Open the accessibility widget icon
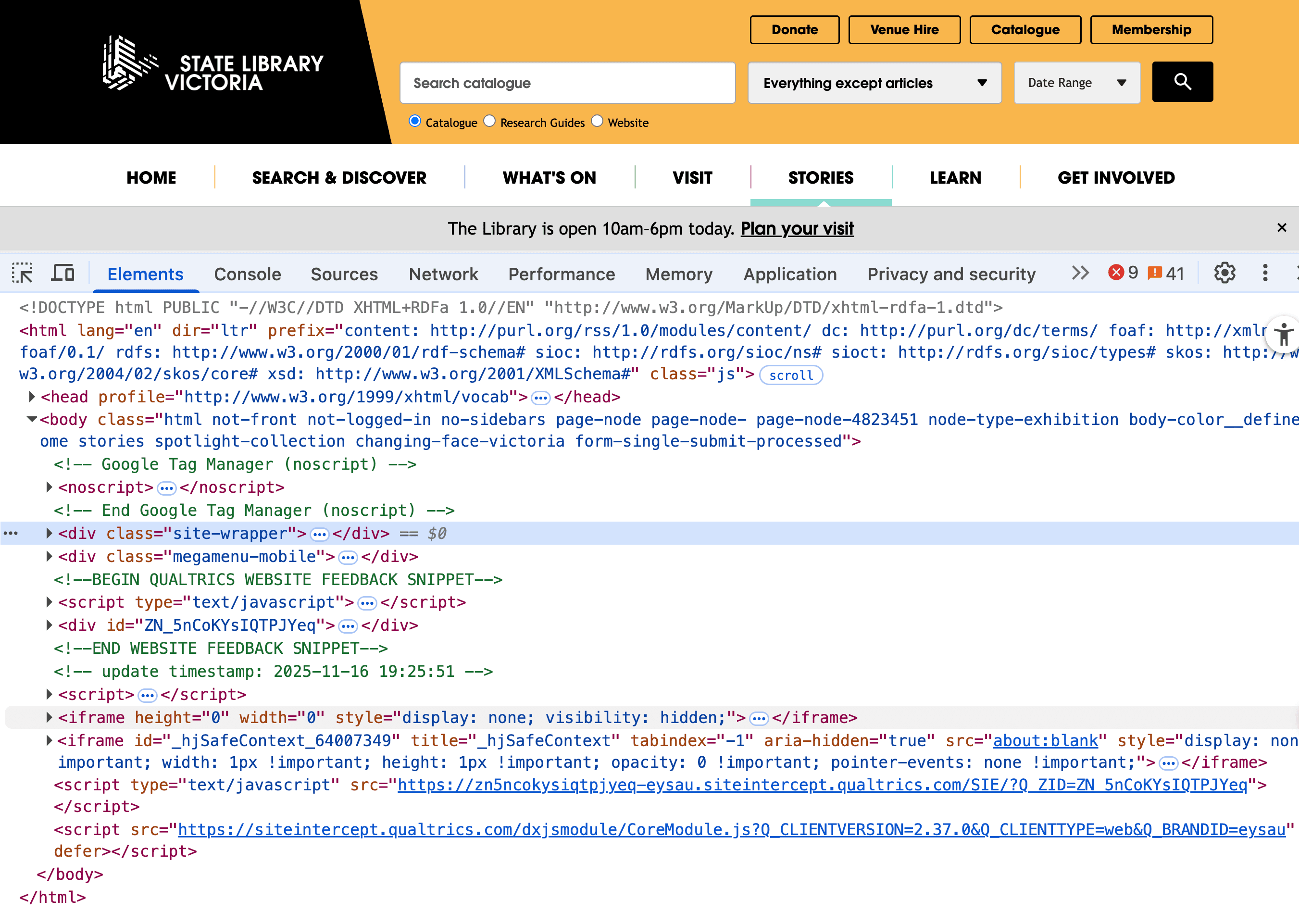Image resolution: width=1299 pixels, height=924 pixels. 1284,335
